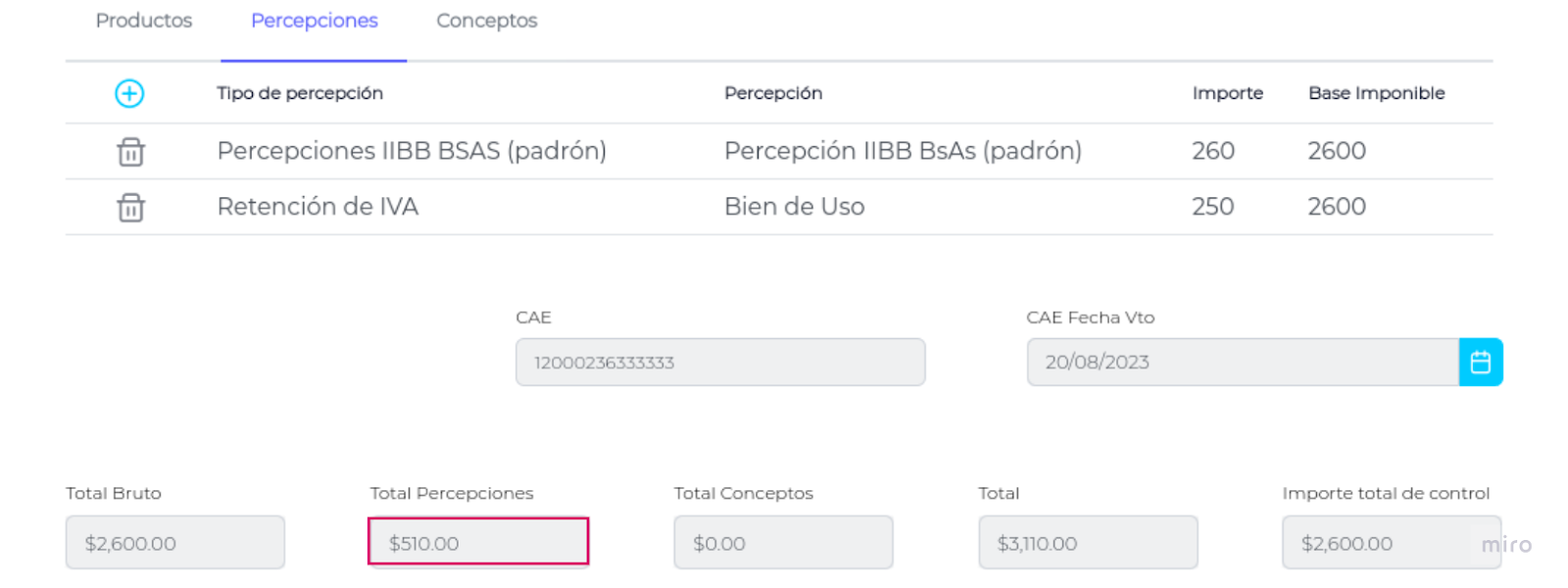Viewport: 1568px width, 588px height.
Task: Click the Importe value 250
Action: 1213,207
